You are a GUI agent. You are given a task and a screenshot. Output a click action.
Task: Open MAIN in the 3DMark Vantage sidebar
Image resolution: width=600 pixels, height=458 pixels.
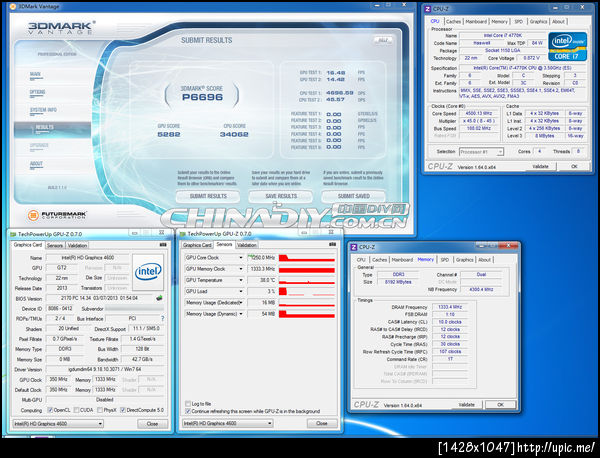[x=35, y=75]
